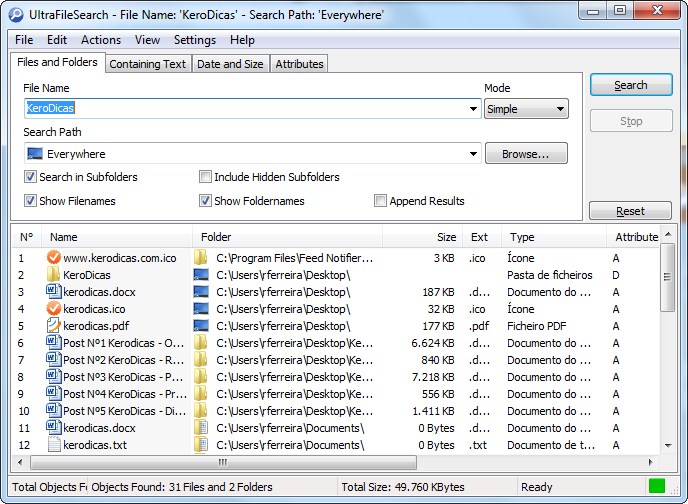Switch to the Date and Size tab

point(230,64)
